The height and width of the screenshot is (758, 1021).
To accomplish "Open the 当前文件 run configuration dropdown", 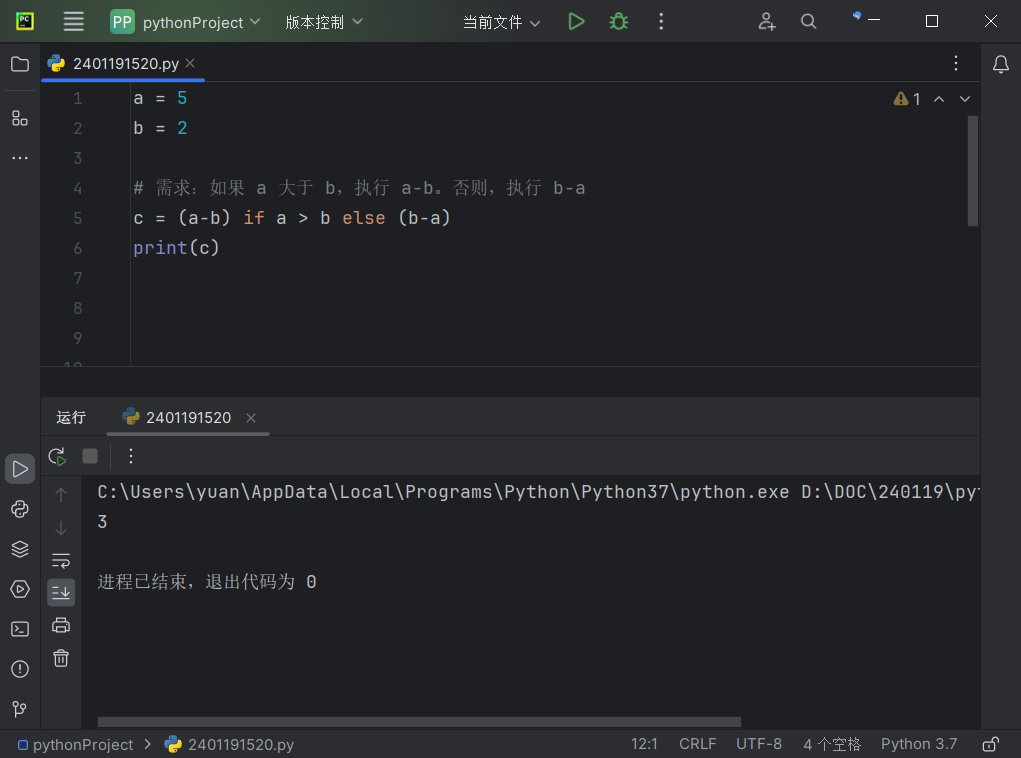I will click(501, 22).
